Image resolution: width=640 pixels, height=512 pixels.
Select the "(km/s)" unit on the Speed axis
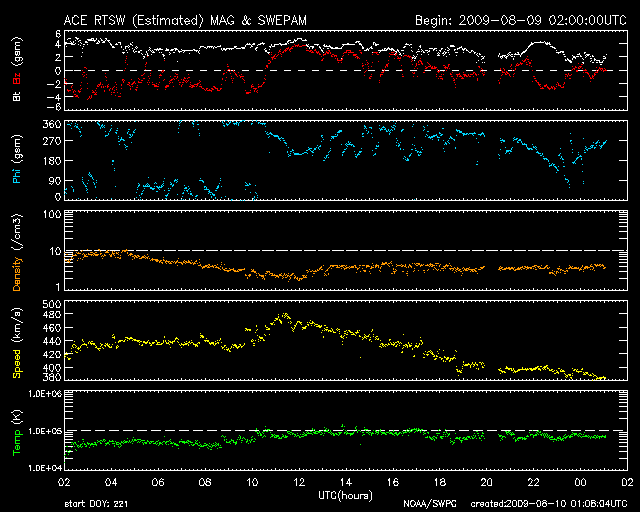(x=17, y=326)
